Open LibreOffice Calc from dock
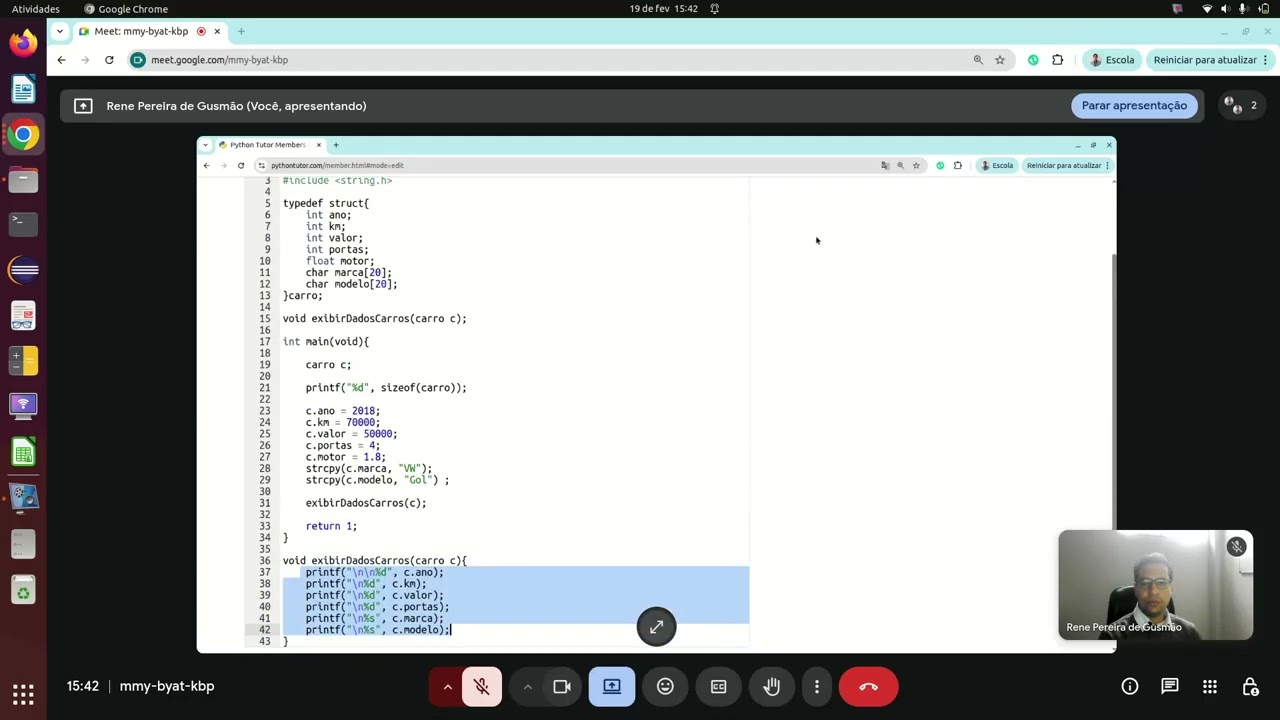 click(x=23, y=453)
